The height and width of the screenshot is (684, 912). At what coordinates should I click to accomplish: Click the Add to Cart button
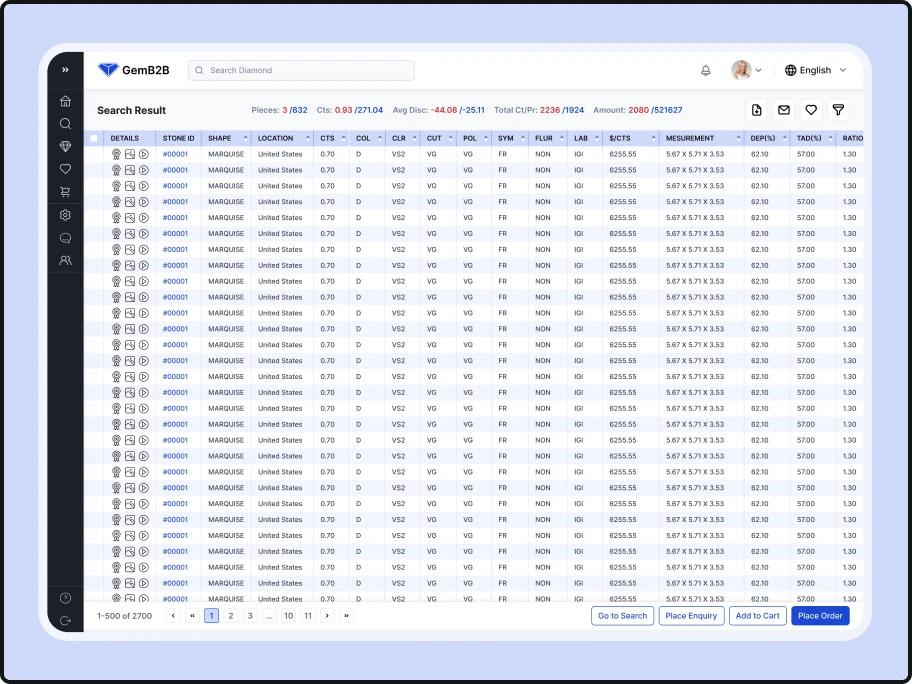point(757,616)
